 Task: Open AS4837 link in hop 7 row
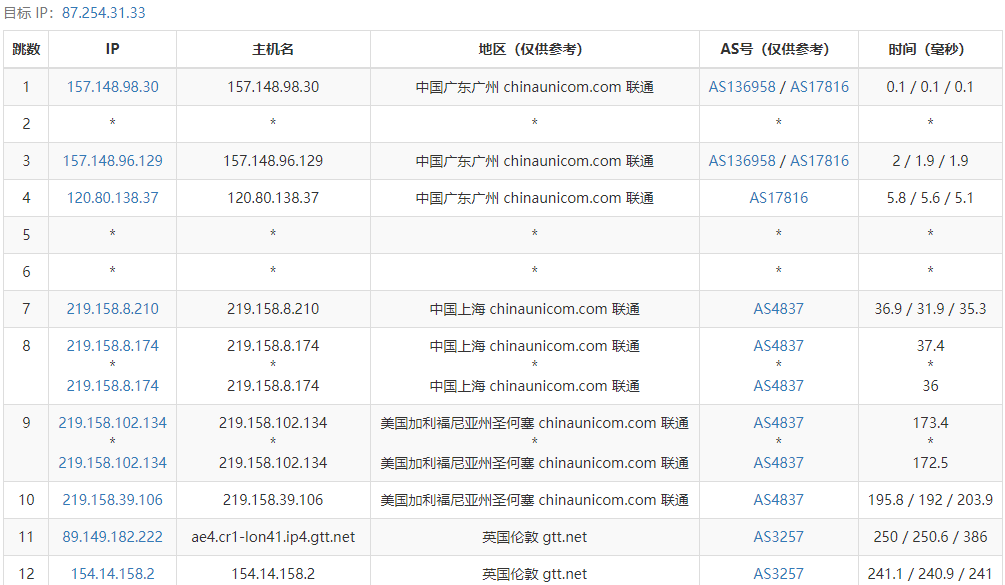click(x=778, y=309)
